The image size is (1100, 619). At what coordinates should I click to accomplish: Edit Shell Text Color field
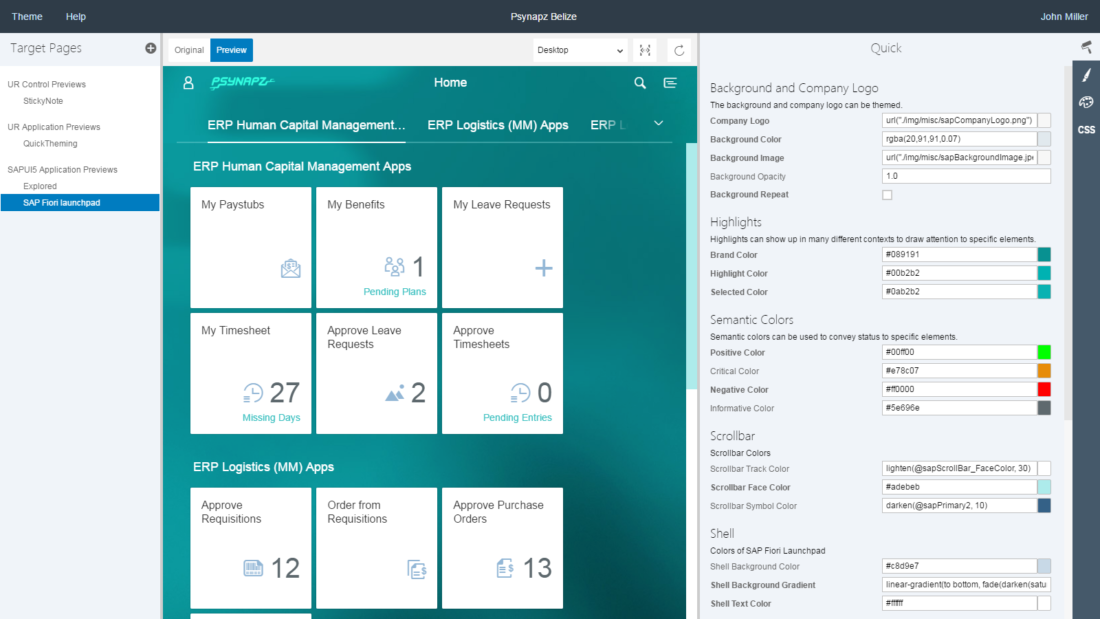(x=959, y=603)
